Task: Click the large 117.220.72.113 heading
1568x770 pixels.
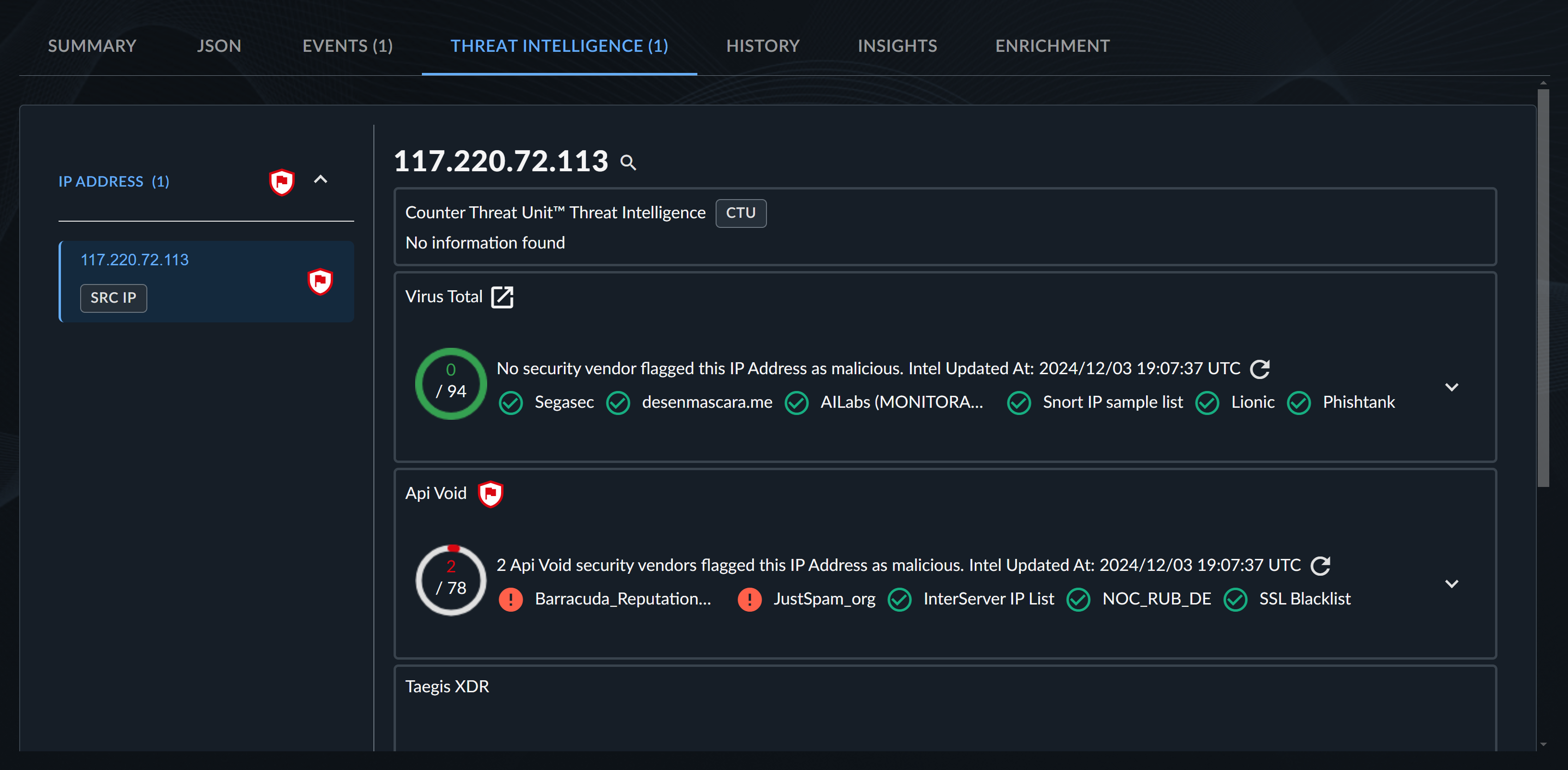Action: pyautogui.click(x=501, y=161)
